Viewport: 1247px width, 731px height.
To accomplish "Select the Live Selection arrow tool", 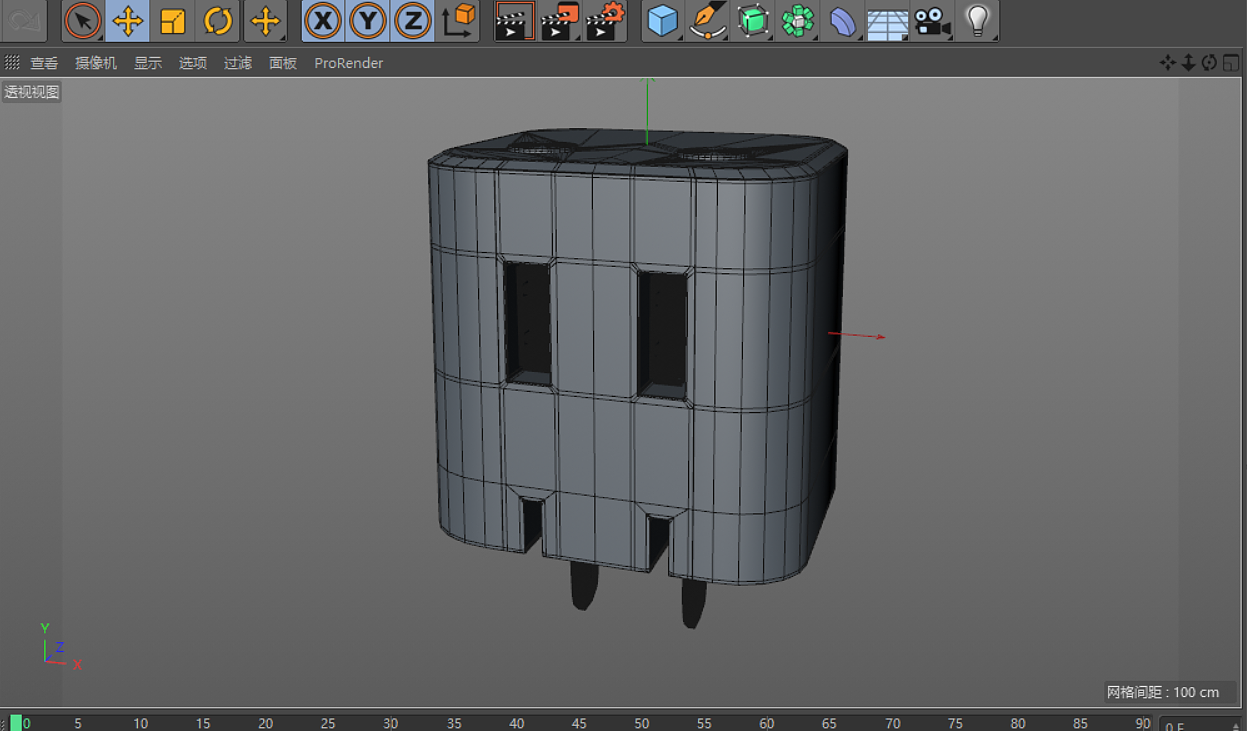I will pyautogui.click(x=83, y=20).
